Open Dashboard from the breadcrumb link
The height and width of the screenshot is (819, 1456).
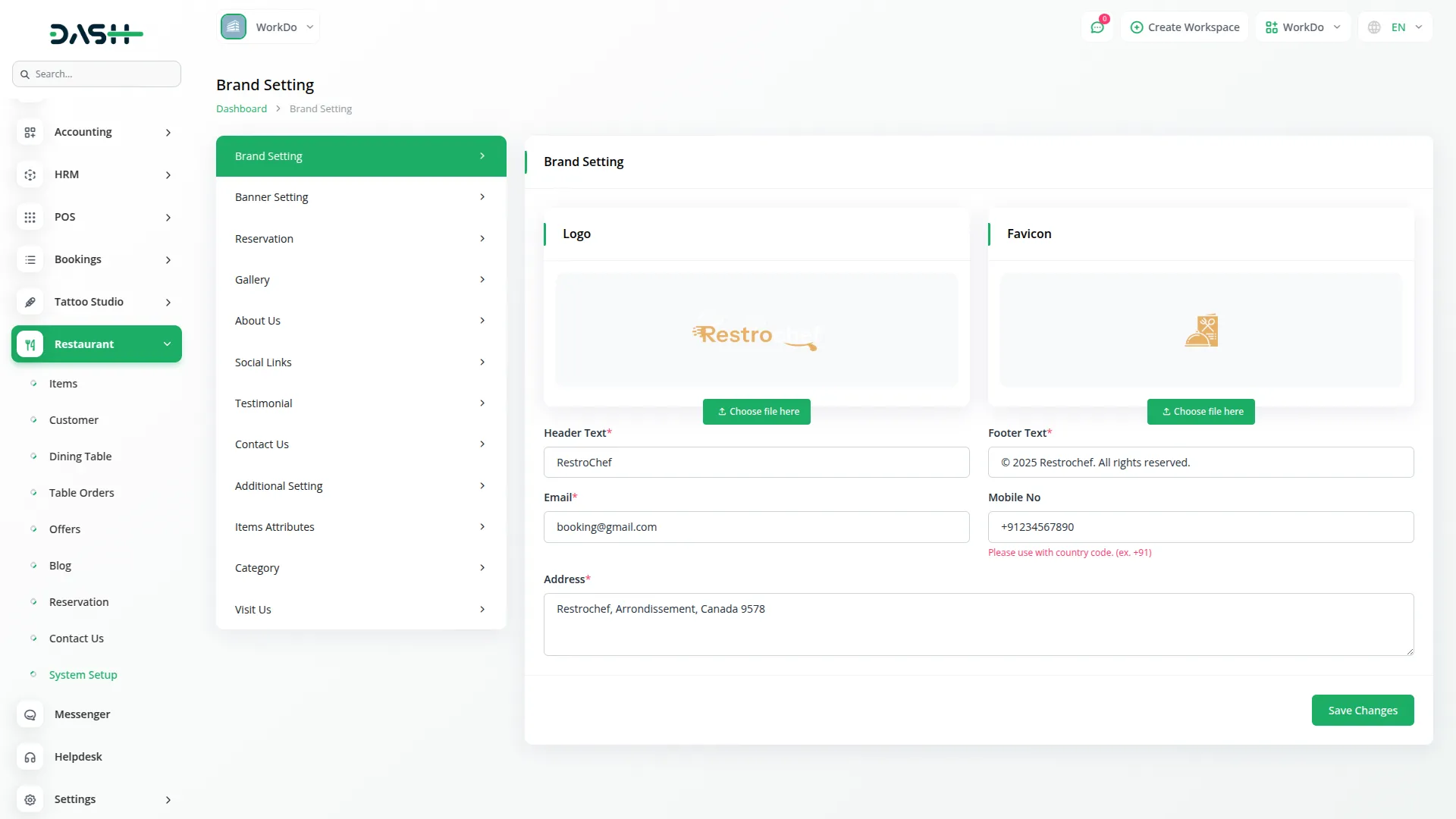(x=240, y=108)
